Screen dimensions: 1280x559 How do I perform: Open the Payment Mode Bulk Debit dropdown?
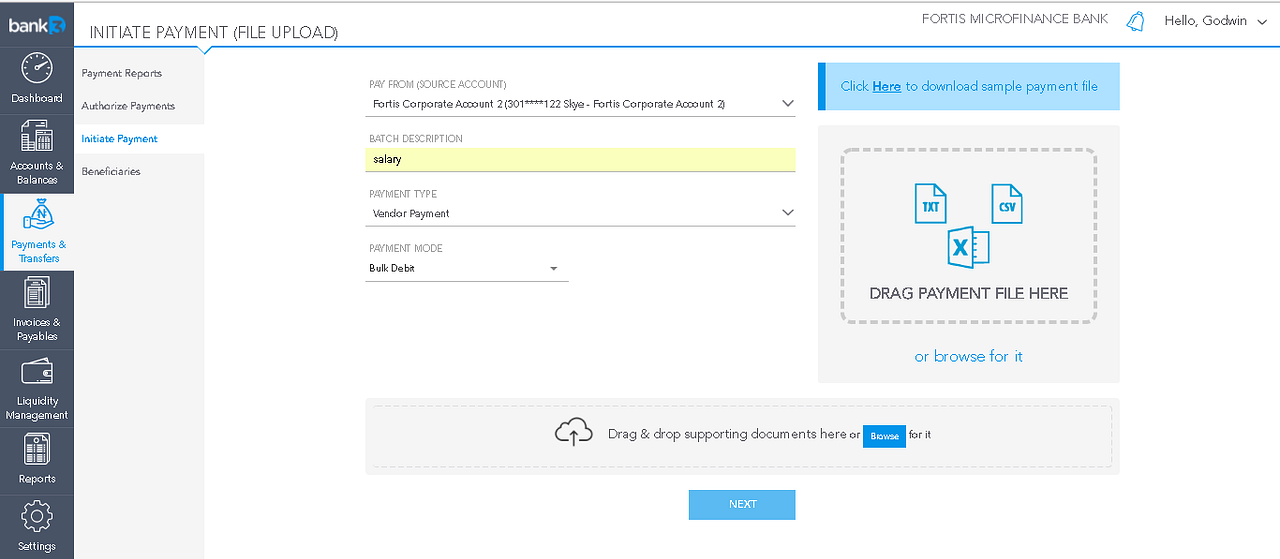(466, 268)
